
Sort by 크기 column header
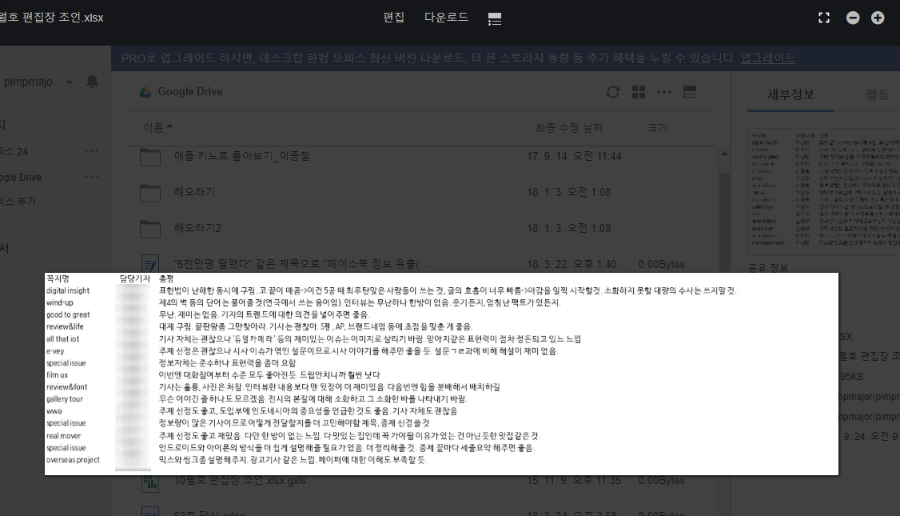click(x=657, y=127)
